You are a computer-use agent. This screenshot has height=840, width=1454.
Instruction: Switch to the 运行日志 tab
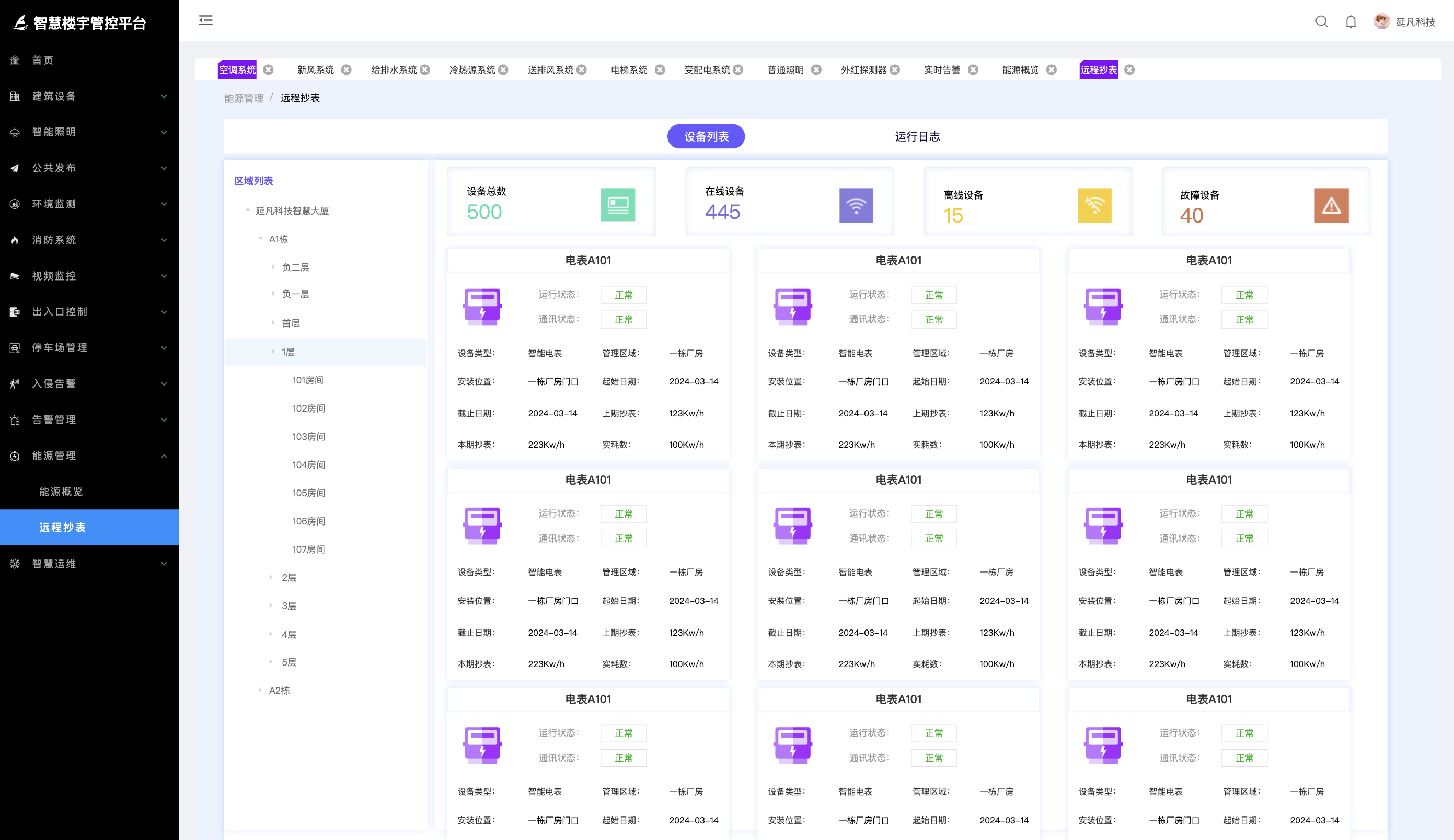coord(917,137)
